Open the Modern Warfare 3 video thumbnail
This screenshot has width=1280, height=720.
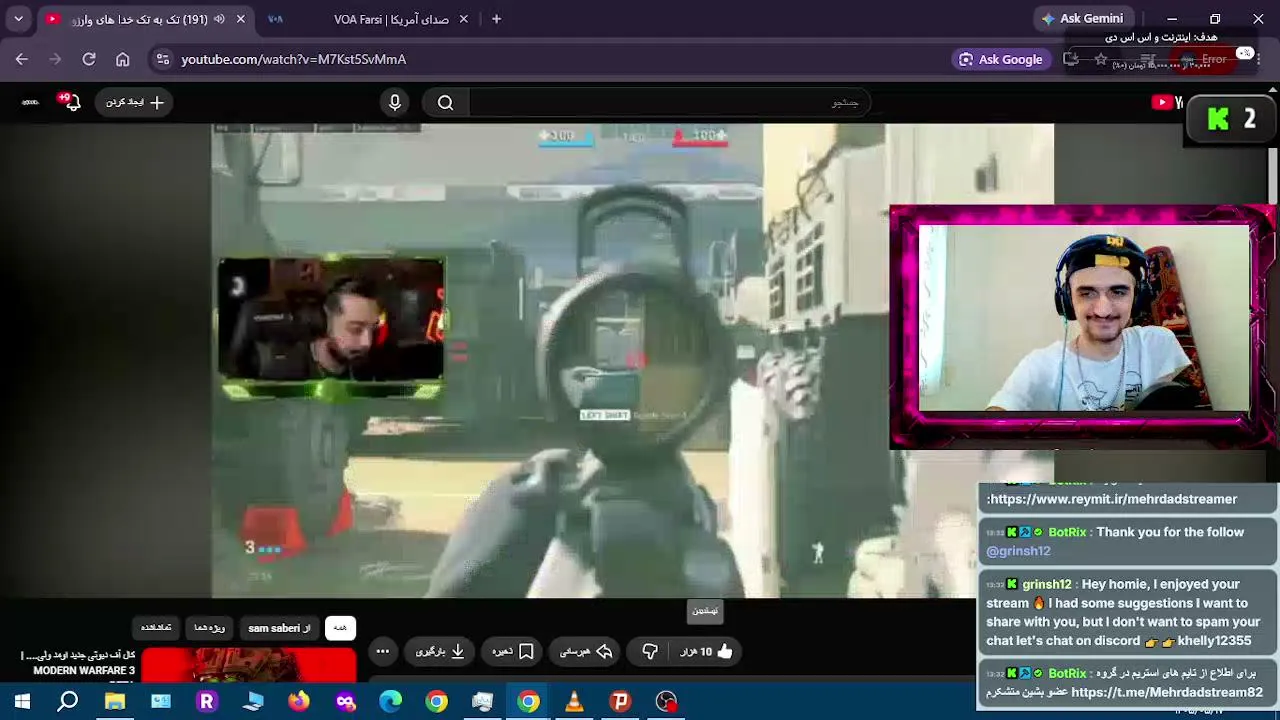249,664
